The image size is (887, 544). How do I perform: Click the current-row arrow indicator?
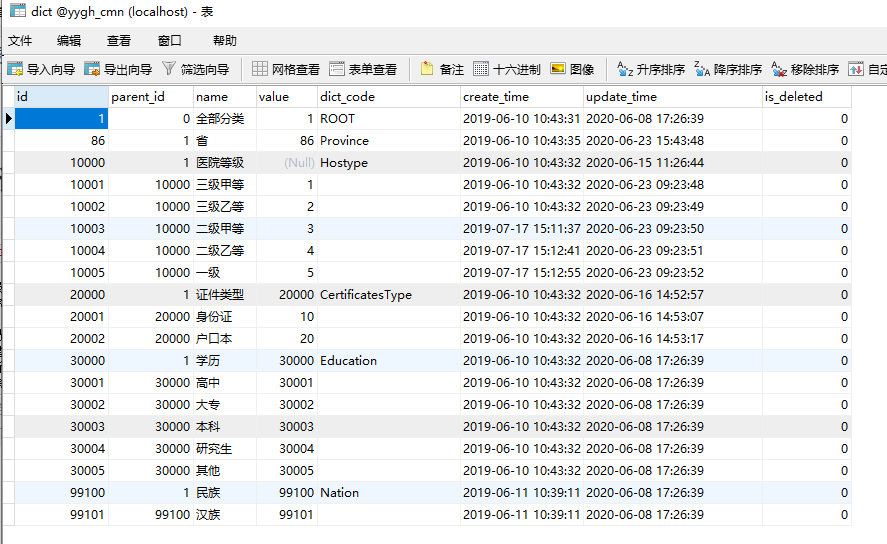[x=8, y=119]
